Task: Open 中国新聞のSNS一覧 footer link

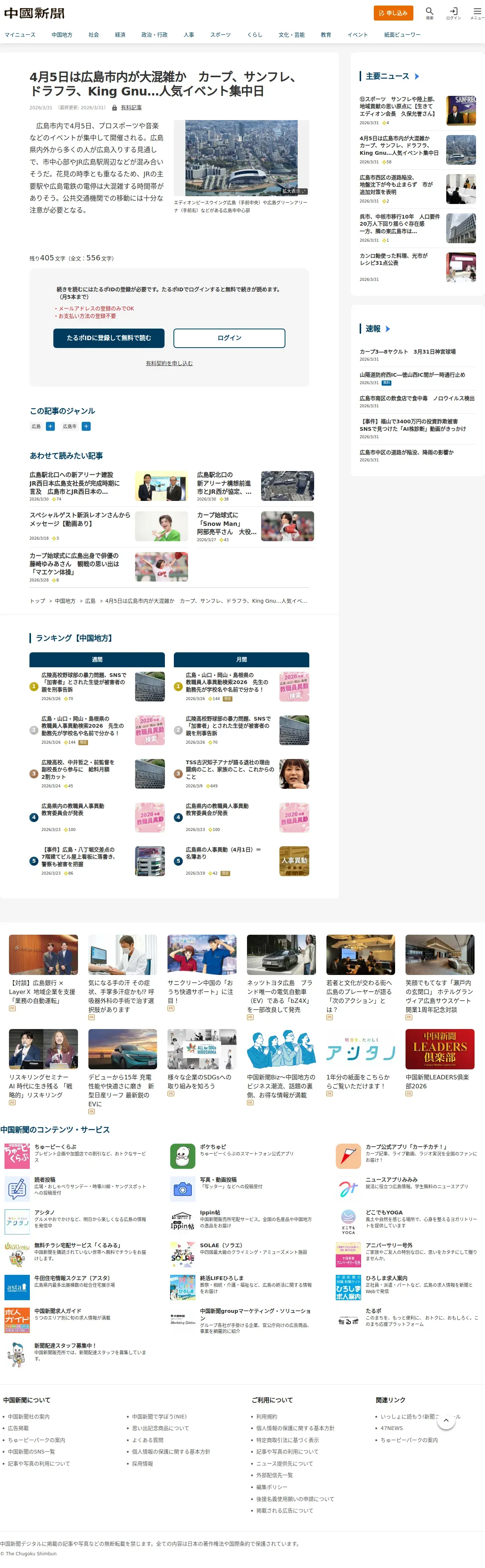Action: (x=31, y=1452)
